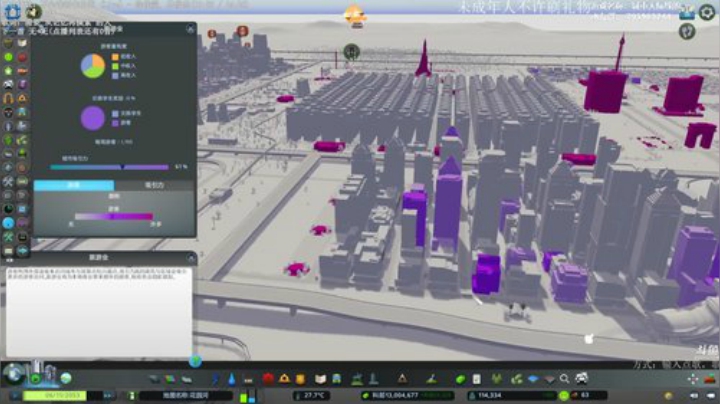720x404 pixels.
Task: Open the Fire department menu
Action: tap(284, 379)
